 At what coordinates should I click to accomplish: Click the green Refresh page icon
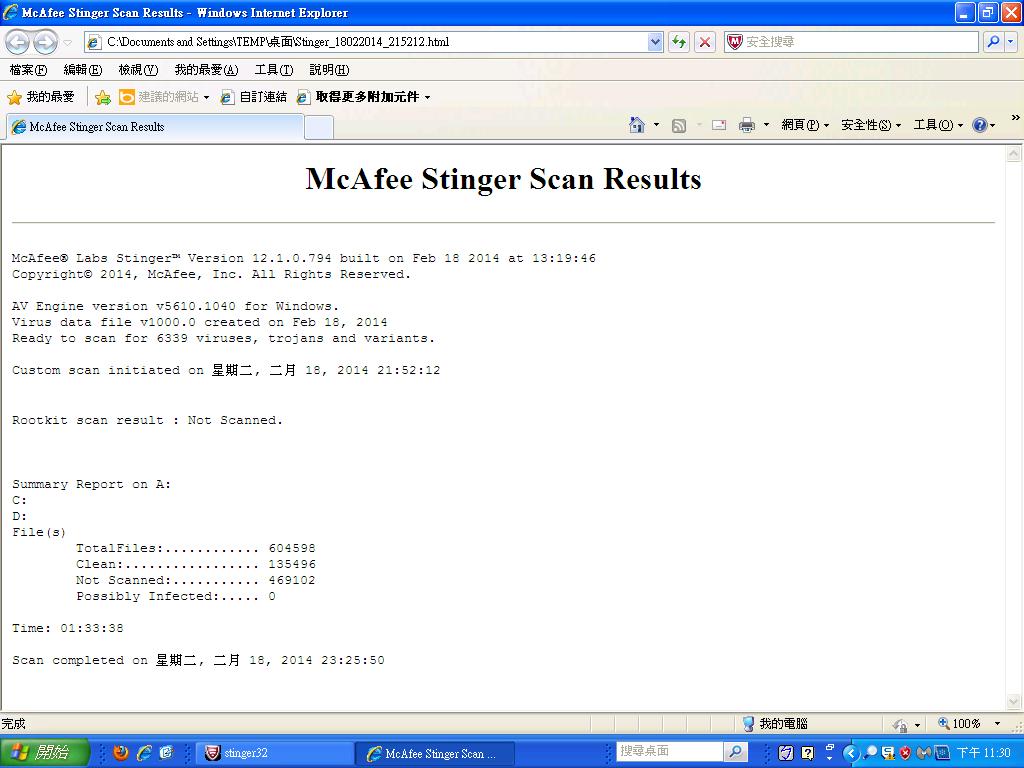(679, 42)
